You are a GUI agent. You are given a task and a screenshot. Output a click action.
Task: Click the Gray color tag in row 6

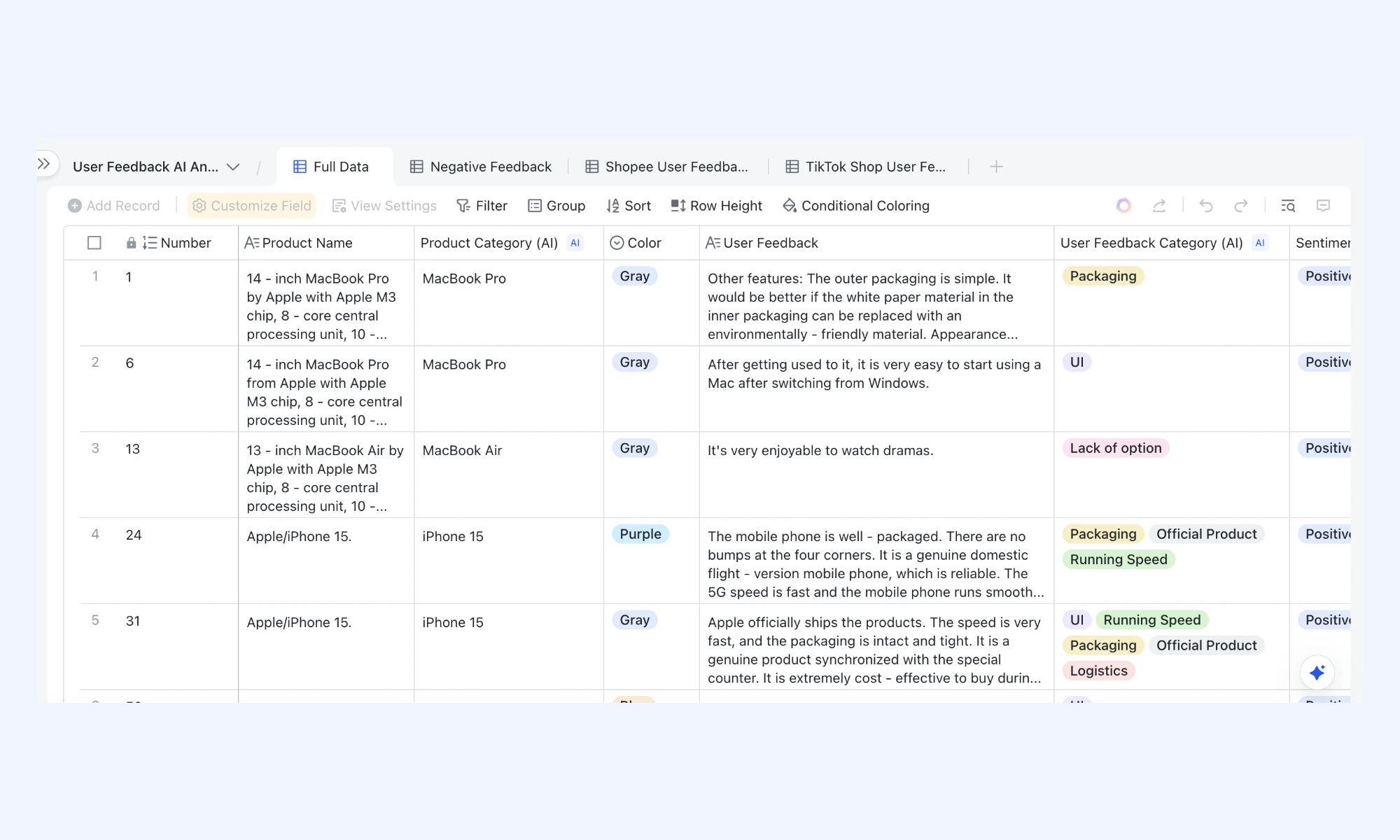point(635,363)
